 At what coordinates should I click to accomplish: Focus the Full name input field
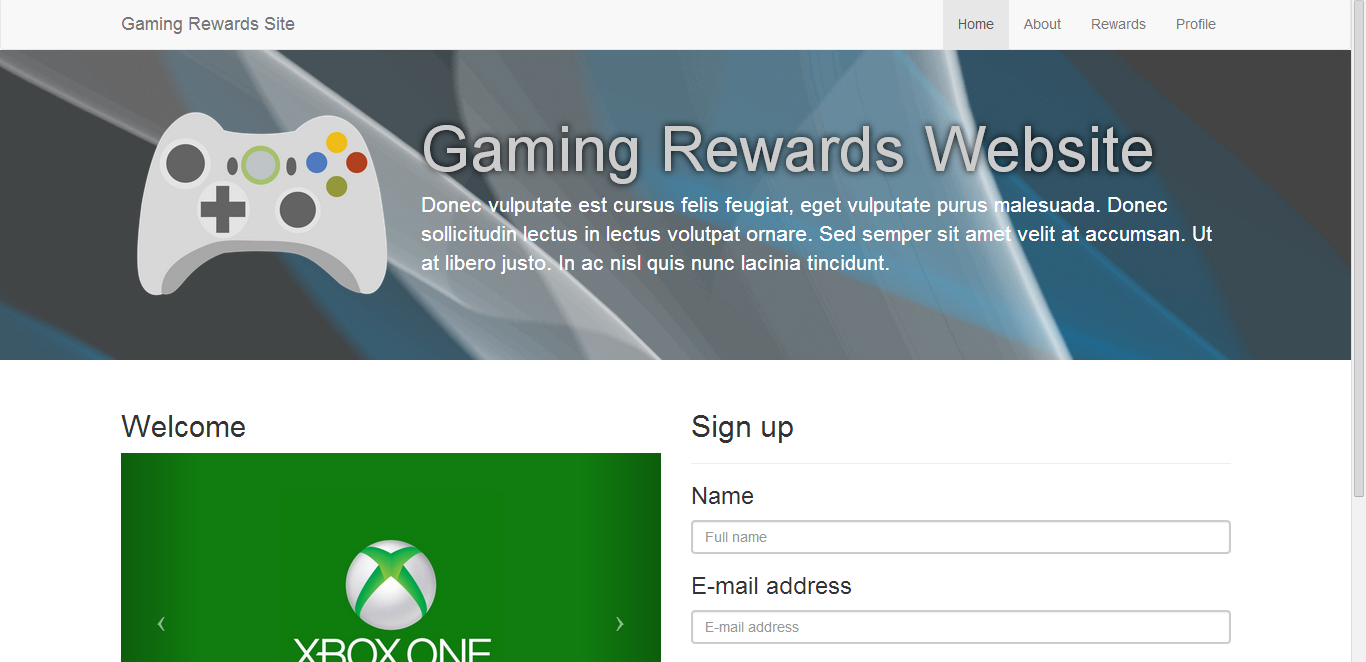pos(960,537)
